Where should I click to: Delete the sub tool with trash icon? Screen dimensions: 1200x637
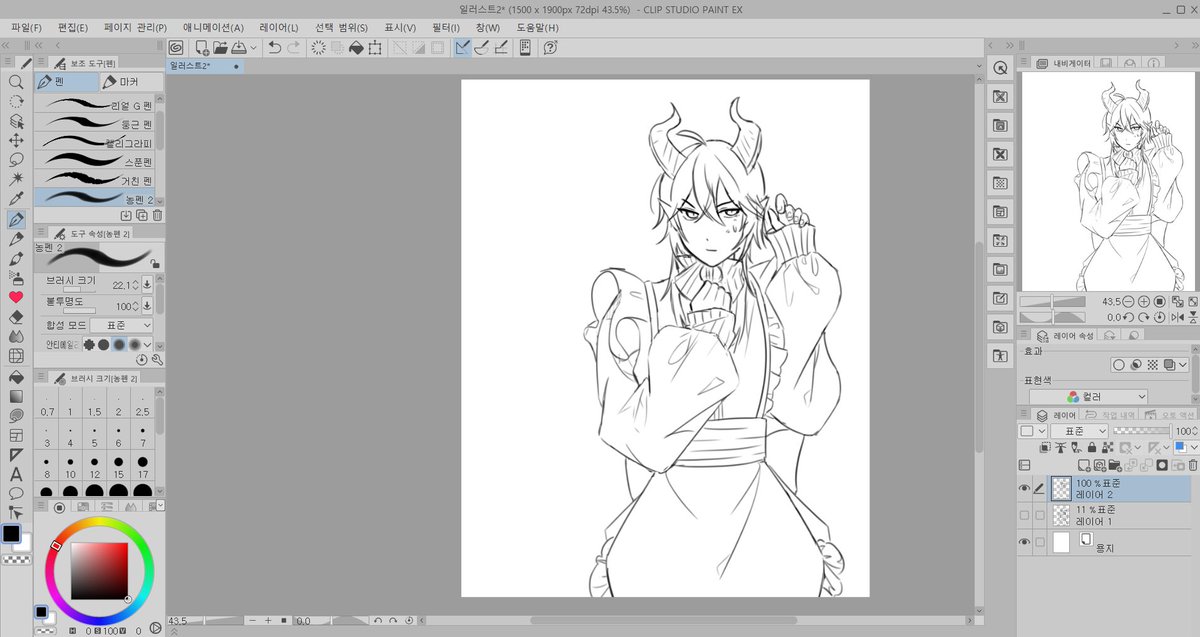pyautogui.click(x=157, y=215)
